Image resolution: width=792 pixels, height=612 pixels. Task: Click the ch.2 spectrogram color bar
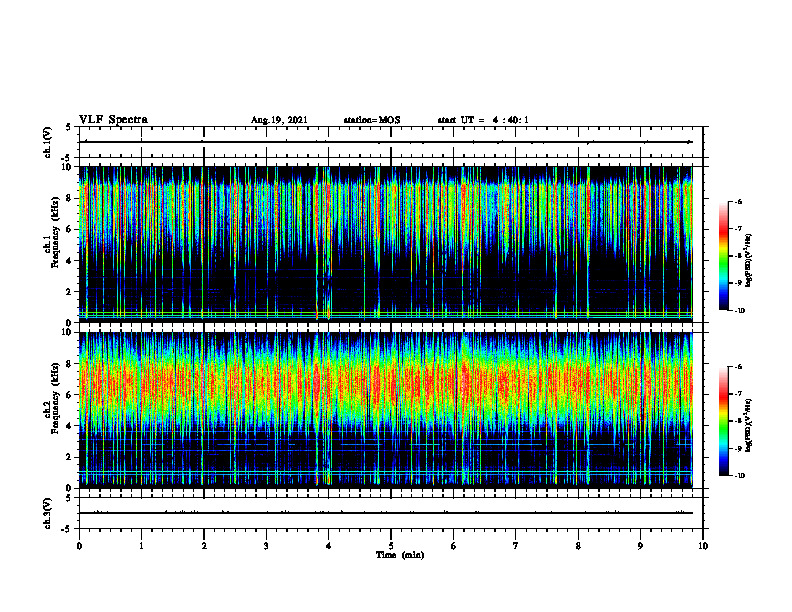point(723,421)
